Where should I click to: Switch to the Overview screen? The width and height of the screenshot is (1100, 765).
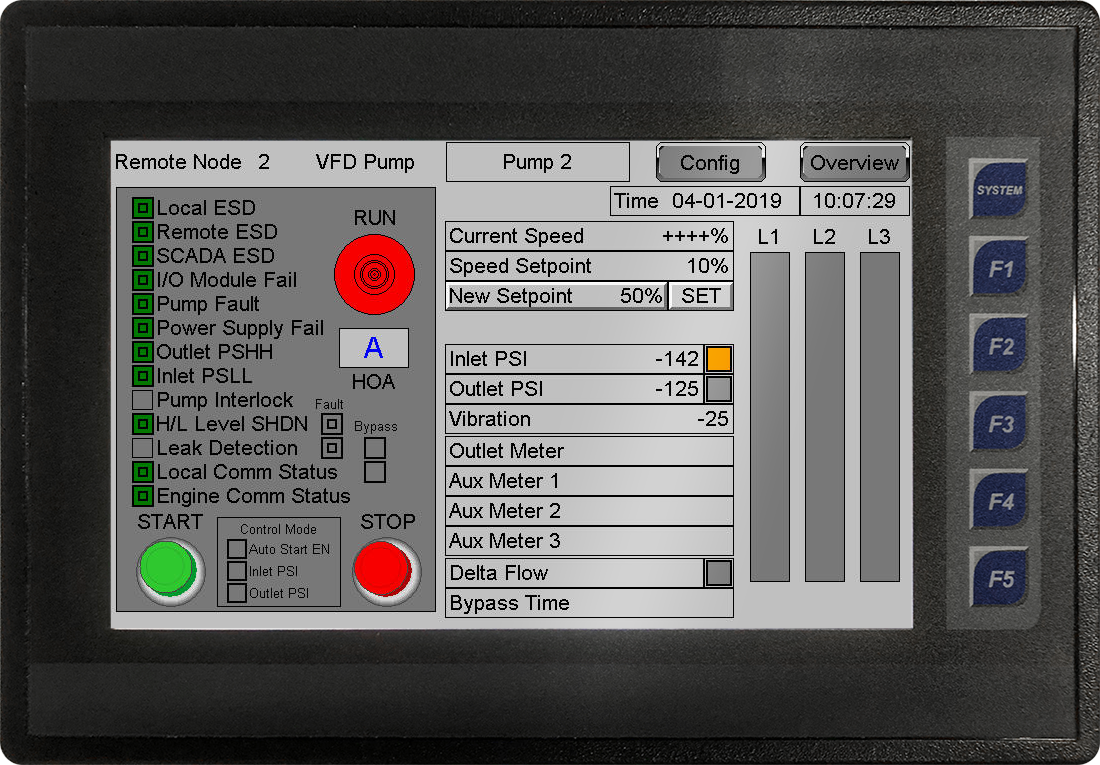click(x=854, y=163)
